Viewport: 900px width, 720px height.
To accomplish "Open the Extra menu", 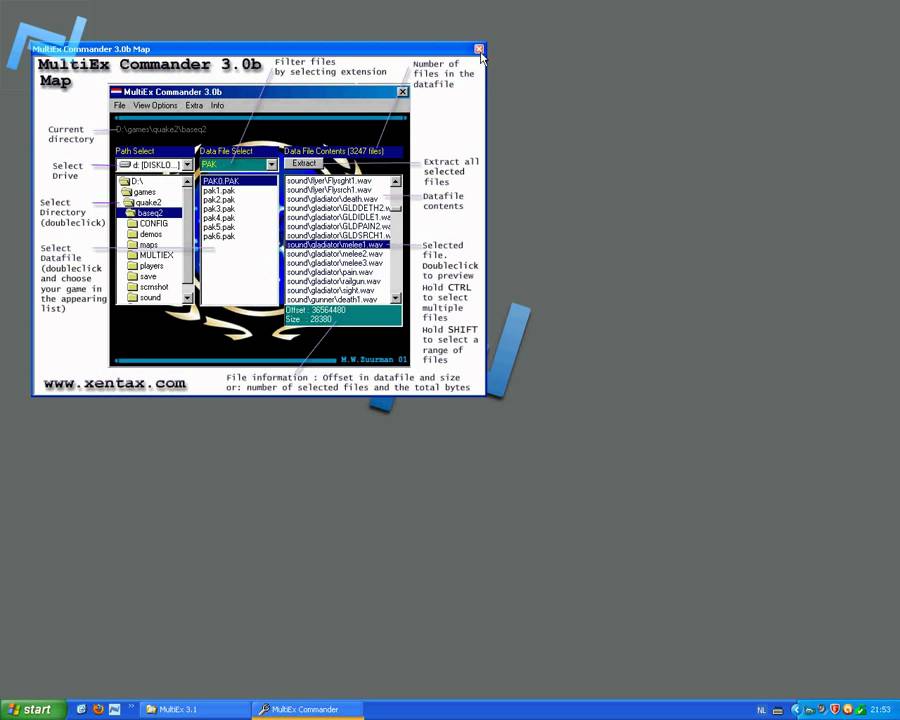I will click(x=194, y=106).
